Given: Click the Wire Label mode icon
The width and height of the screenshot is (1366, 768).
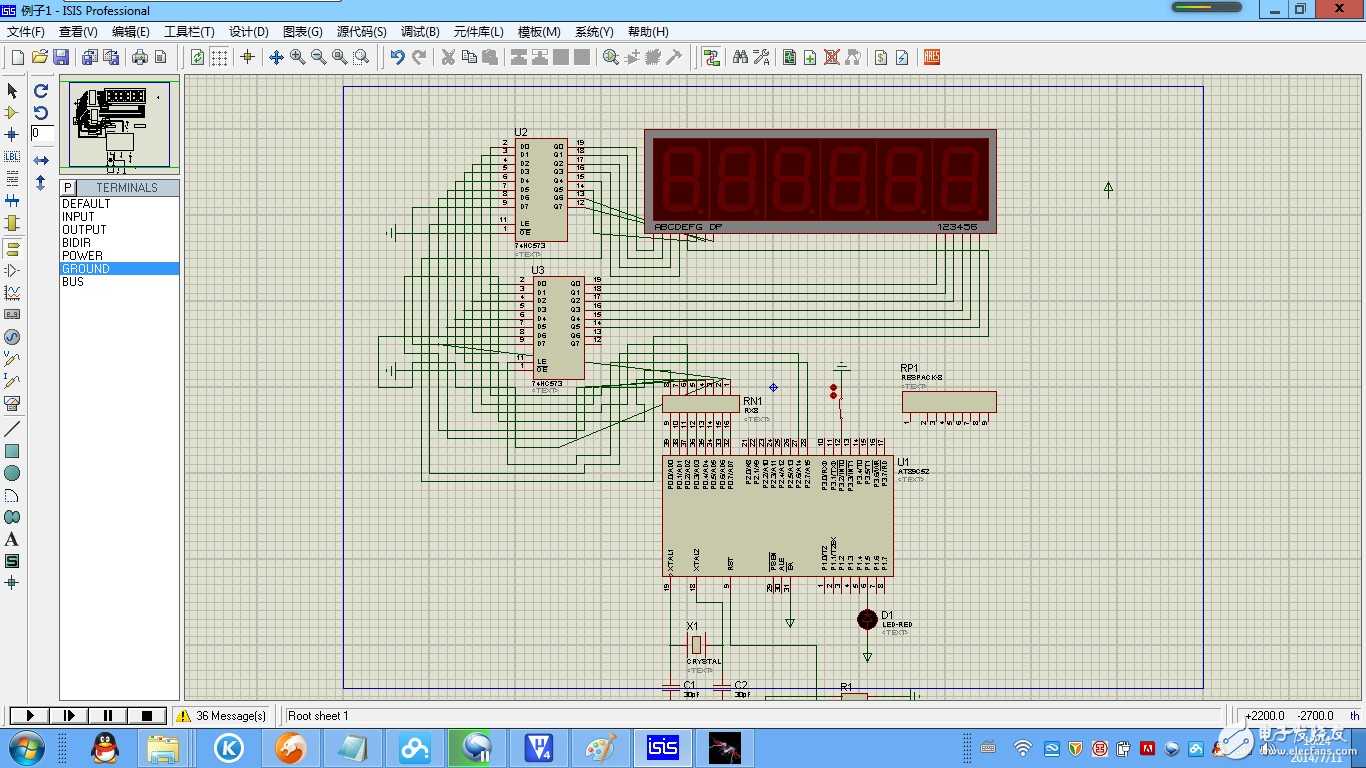Looking at the screenshot, I should click(12, 157).
